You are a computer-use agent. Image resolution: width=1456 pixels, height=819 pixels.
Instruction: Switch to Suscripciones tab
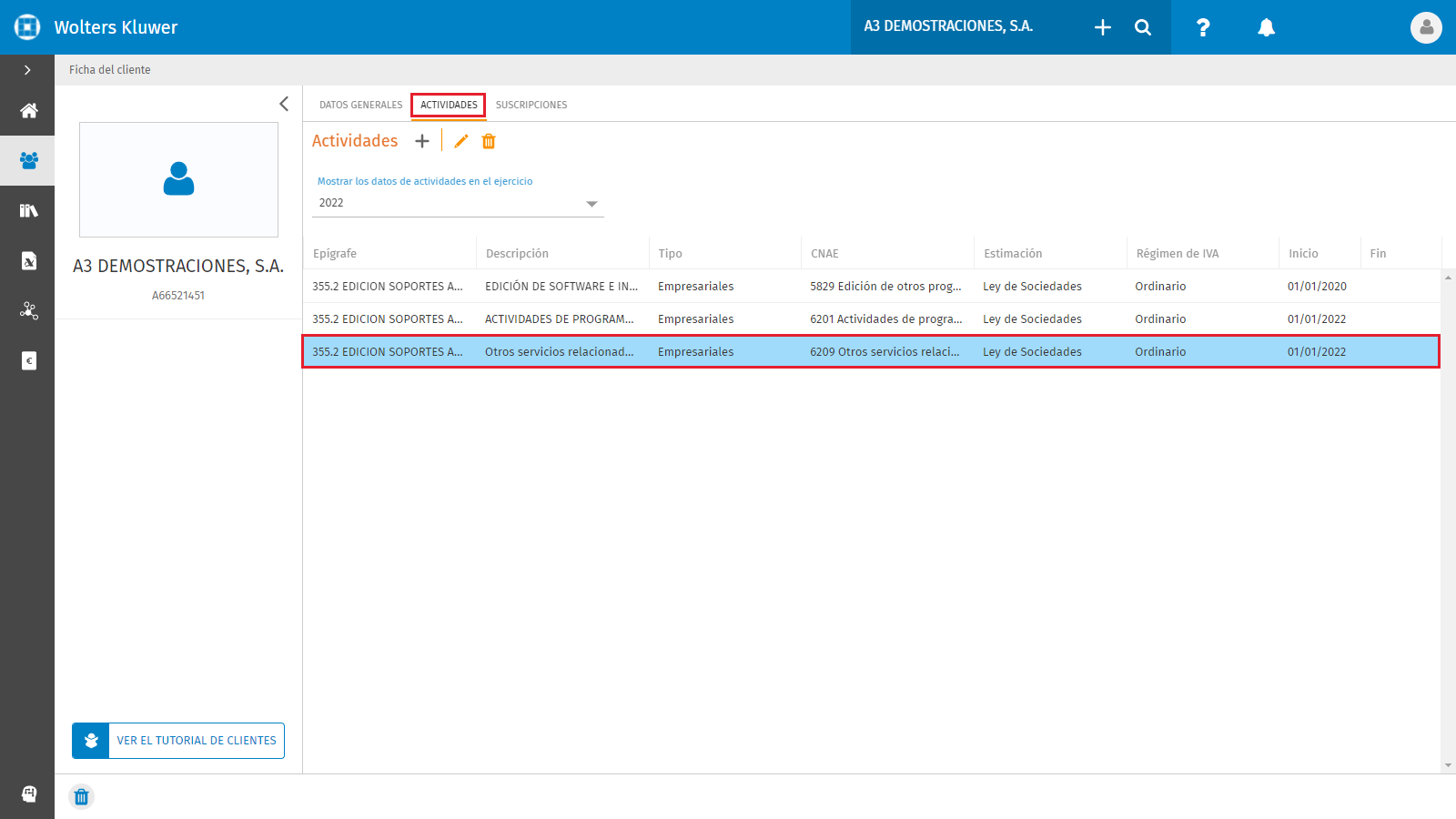click(531, 105)
